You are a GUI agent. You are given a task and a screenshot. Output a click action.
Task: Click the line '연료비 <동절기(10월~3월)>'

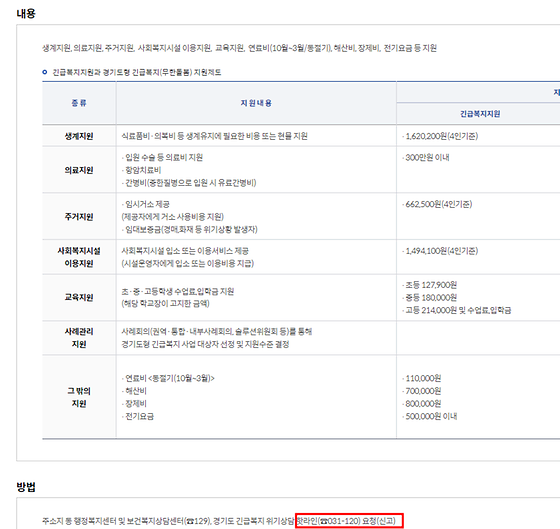169,378
